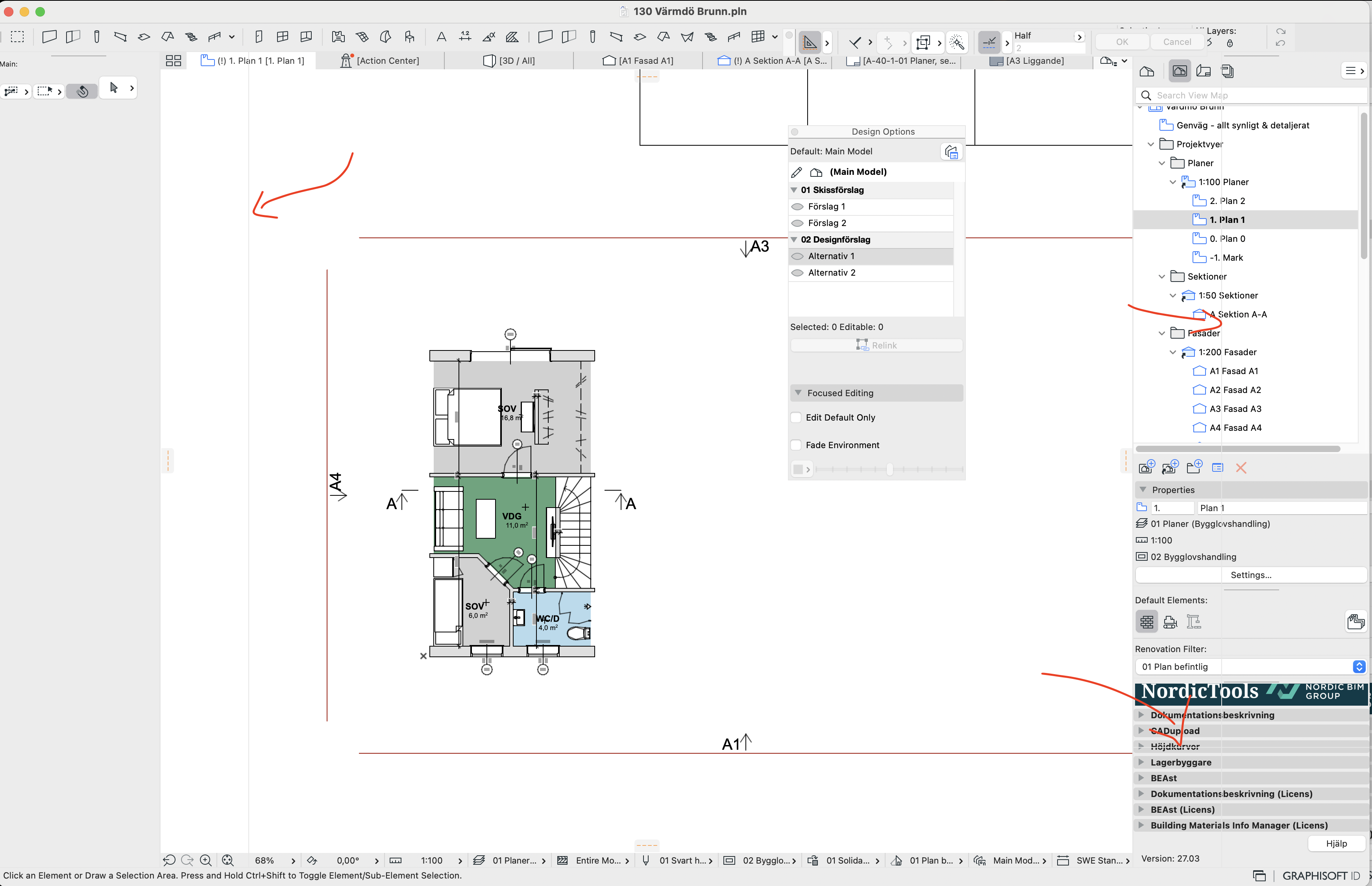Click the Settings... button
1372x886 pixels.
click(1251, 575)
